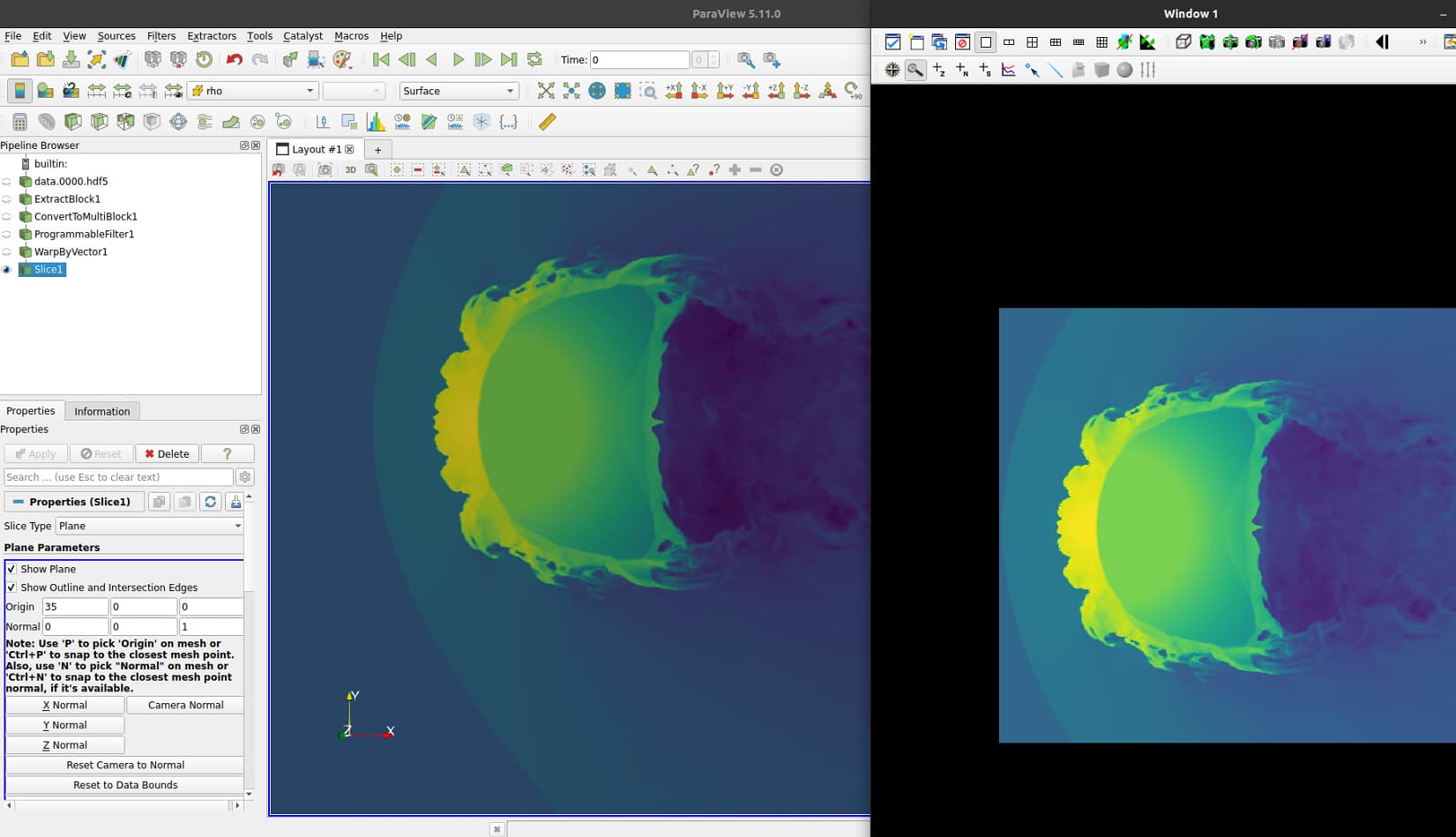
Task: Select ConvertToMultiBlock1 in pipeline browser
Action: click(x=86, y=217)
